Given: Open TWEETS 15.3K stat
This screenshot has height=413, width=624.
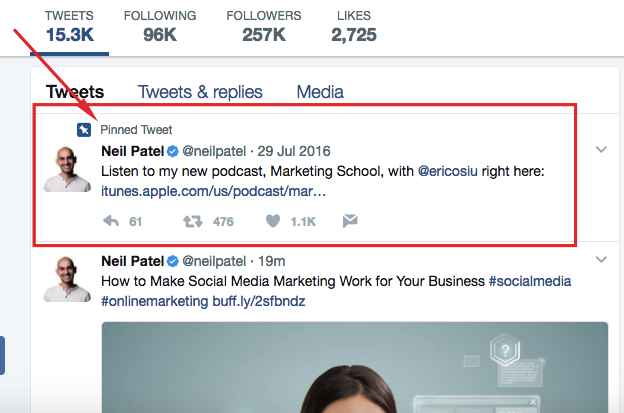Looking at the screenshot, I should click(x=69, y=26).
